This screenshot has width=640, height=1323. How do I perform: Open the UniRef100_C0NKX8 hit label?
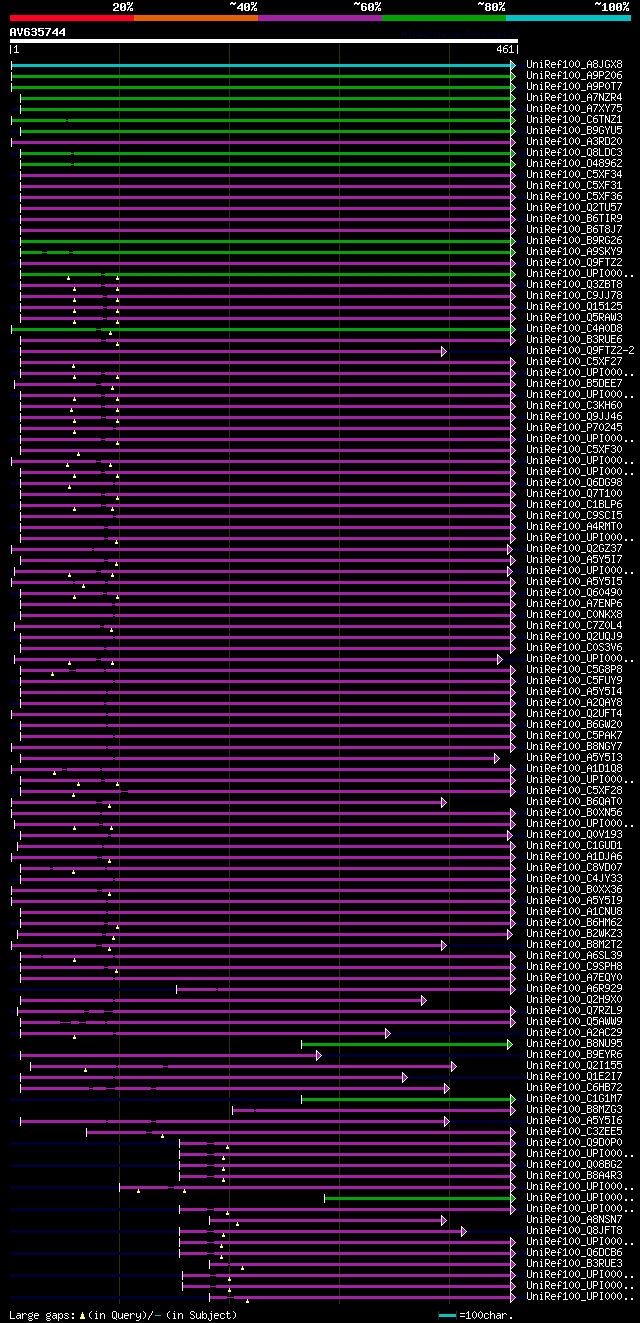coord(575,614)
